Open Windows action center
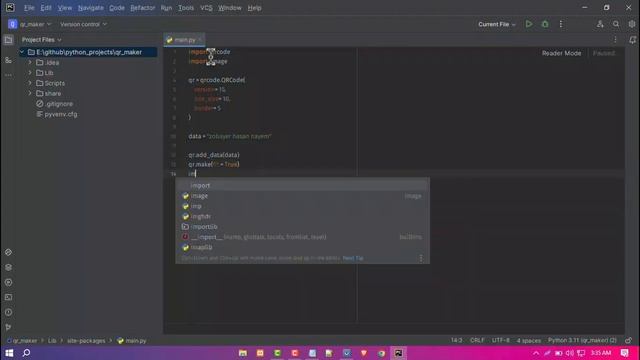640x360 pixels. tap(624, 353)
